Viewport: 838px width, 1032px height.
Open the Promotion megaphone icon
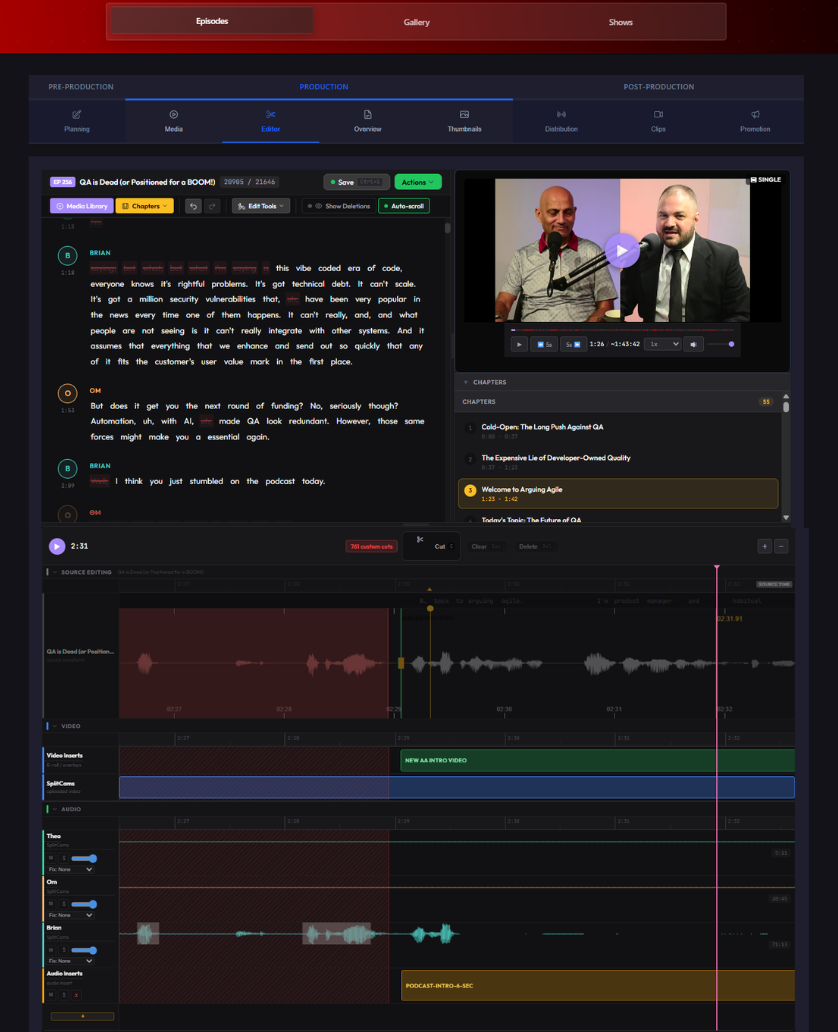(755, 115)
